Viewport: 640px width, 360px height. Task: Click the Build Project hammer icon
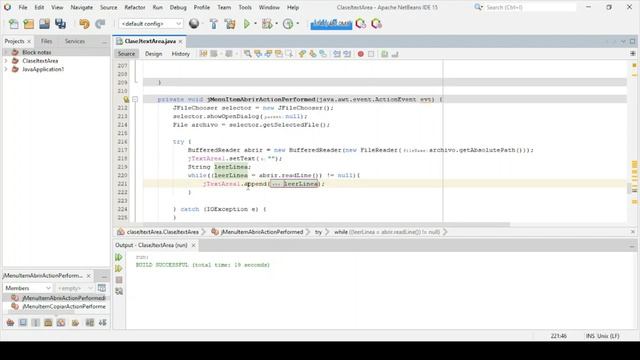click(213, 24)
